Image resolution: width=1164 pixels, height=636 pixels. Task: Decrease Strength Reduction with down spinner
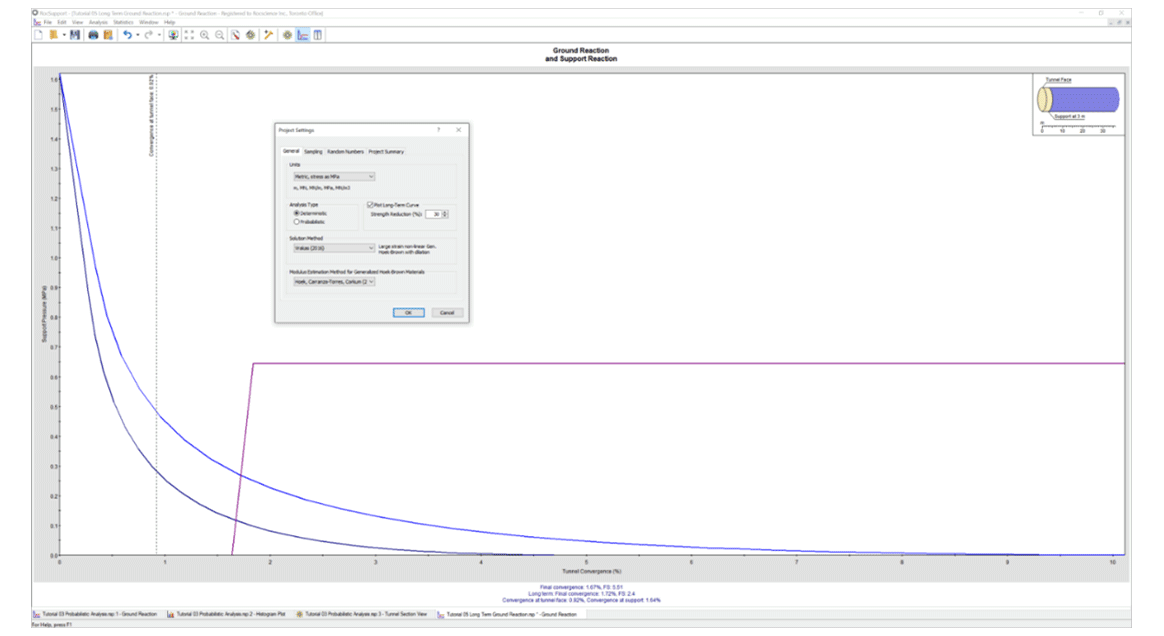pyautogui.click(x=445, y=217)
